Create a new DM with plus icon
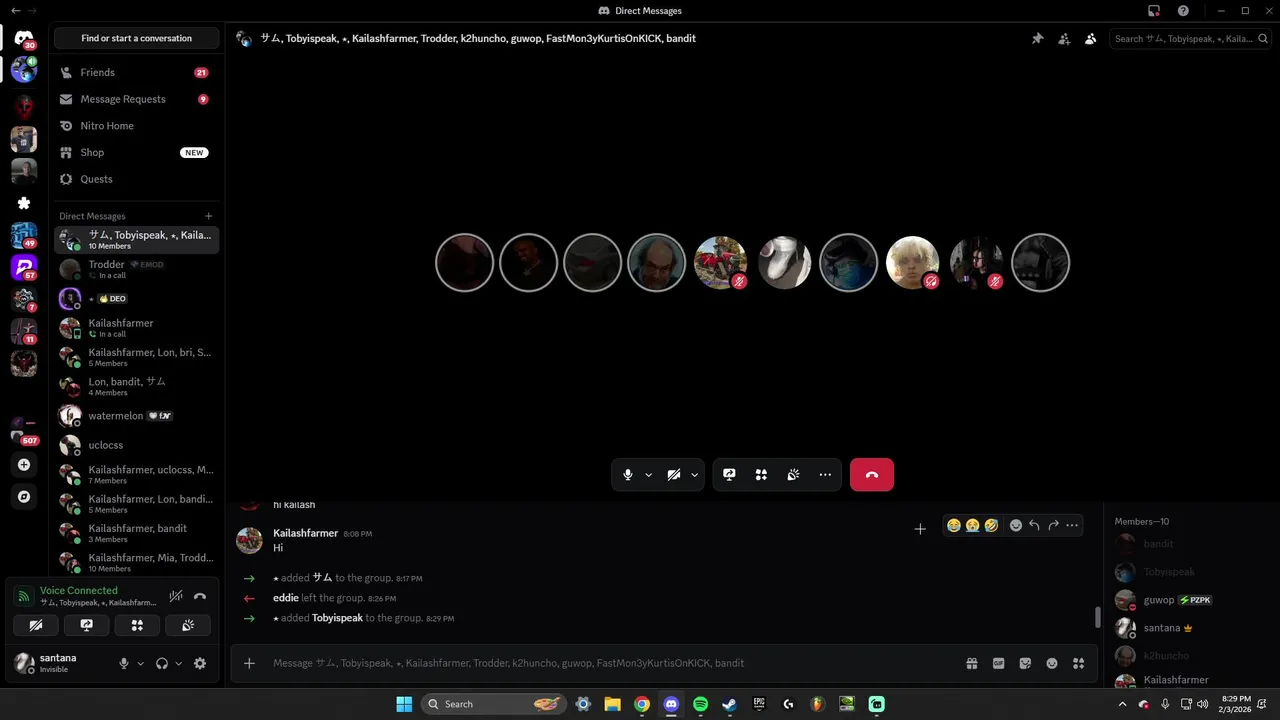This screenshot has width=1280, height=720. [x=209, y=216]
